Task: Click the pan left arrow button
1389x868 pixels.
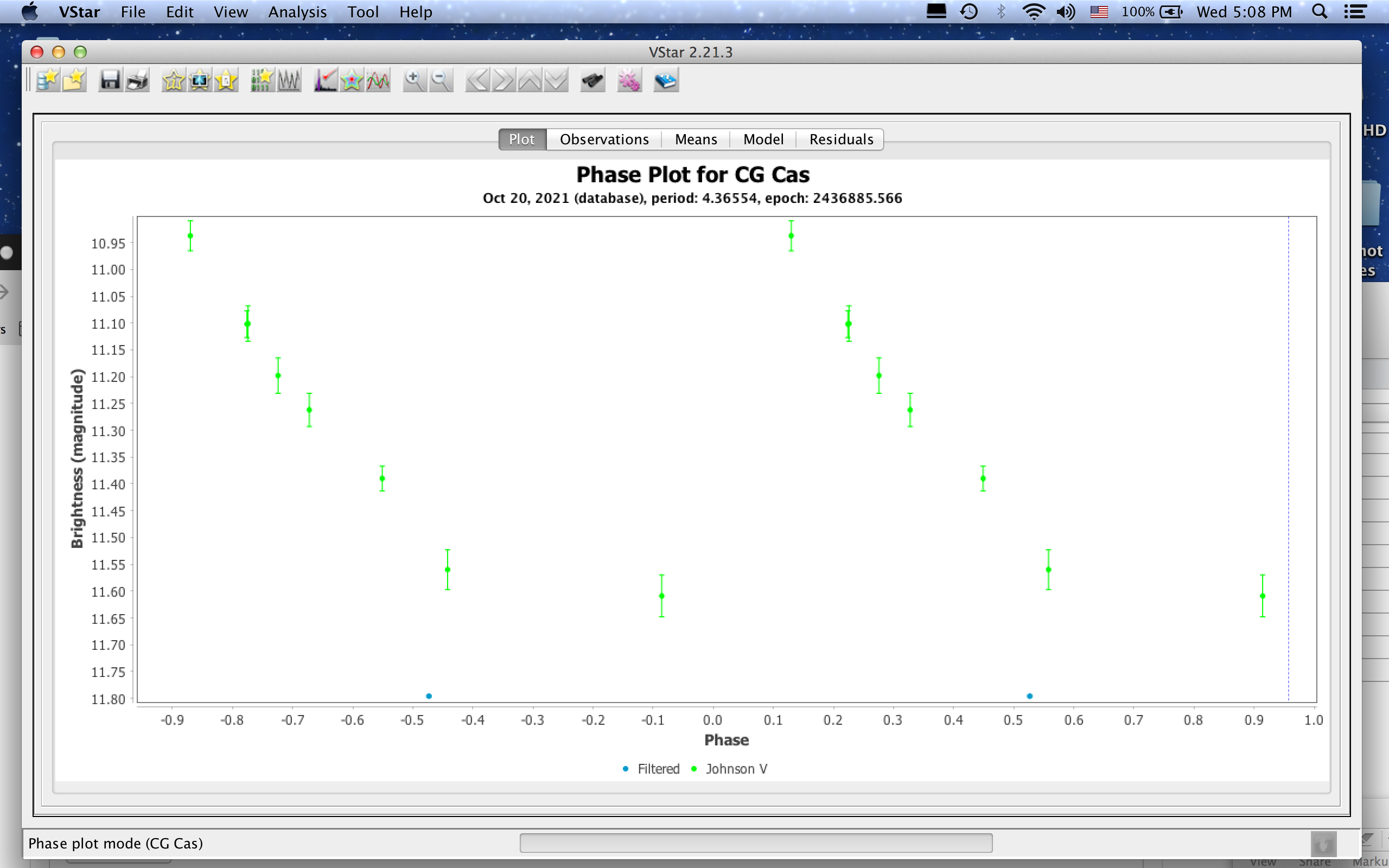Action: tap(477, 80)
